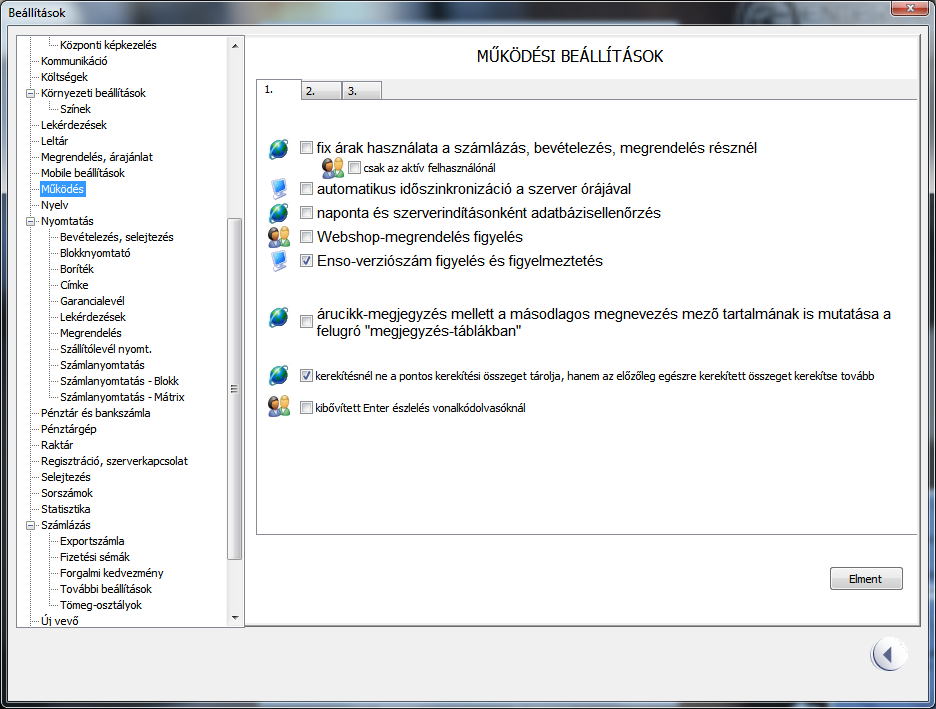Select Címke under Nyomtatás

(x=74, y=285)
